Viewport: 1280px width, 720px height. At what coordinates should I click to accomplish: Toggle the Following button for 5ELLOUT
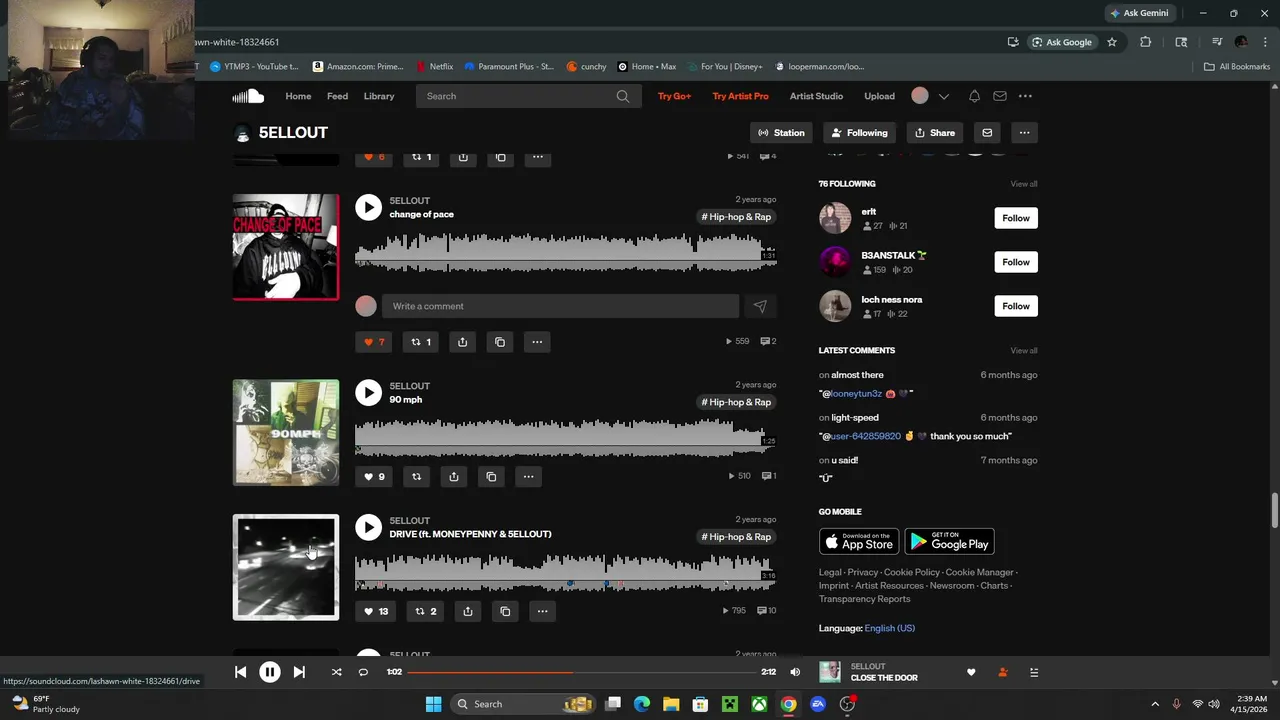[859, 133]
